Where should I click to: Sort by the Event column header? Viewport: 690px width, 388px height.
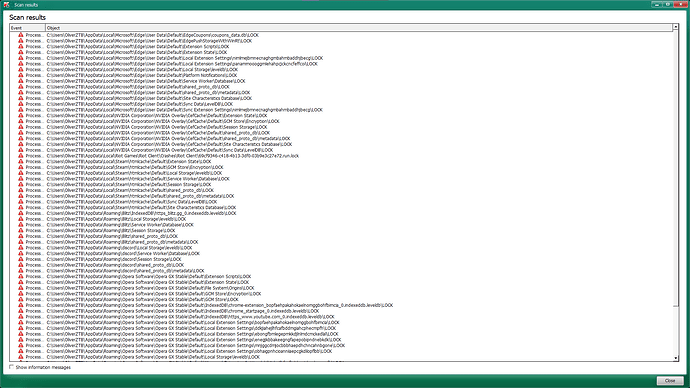pos(27,28)
